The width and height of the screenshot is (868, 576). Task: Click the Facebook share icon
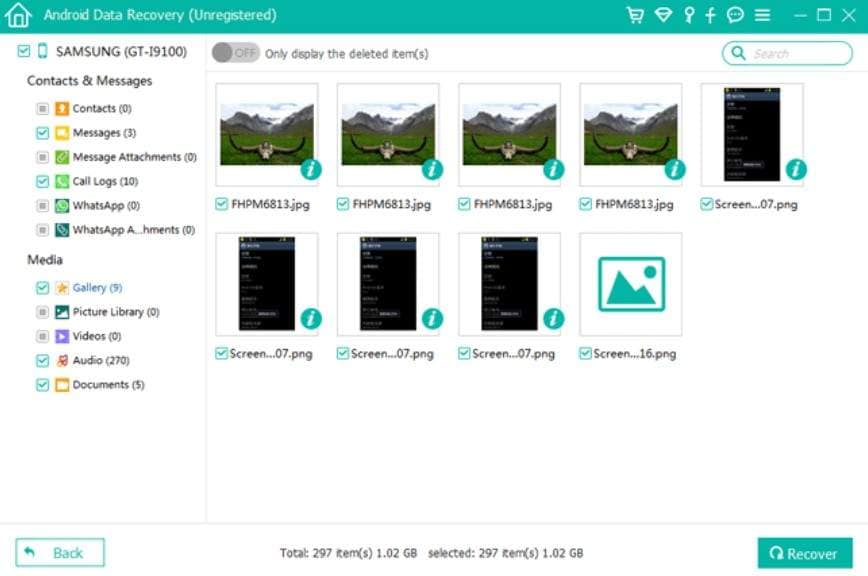[711, 14]
